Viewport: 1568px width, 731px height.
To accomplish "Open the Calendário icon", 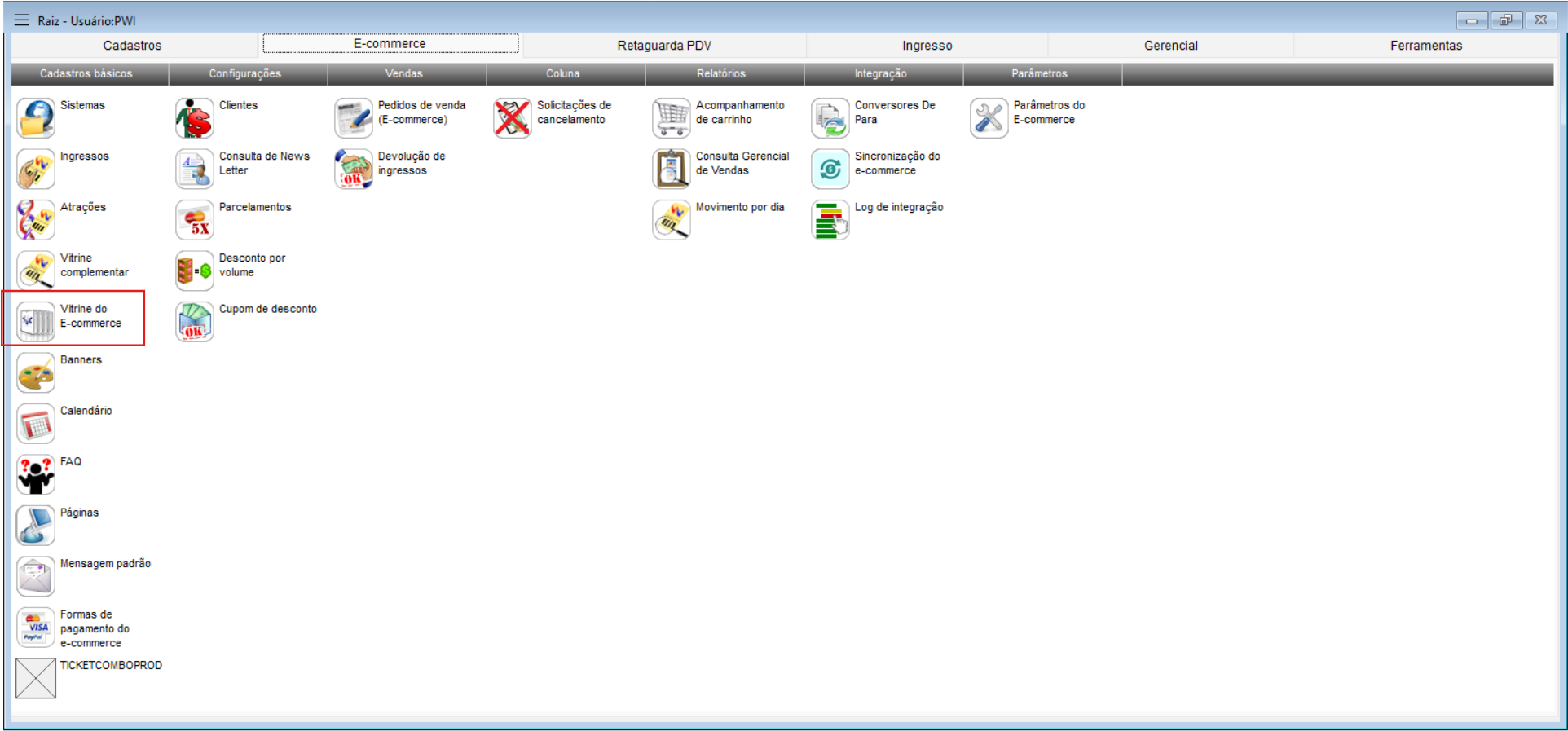I will point(36,424).
